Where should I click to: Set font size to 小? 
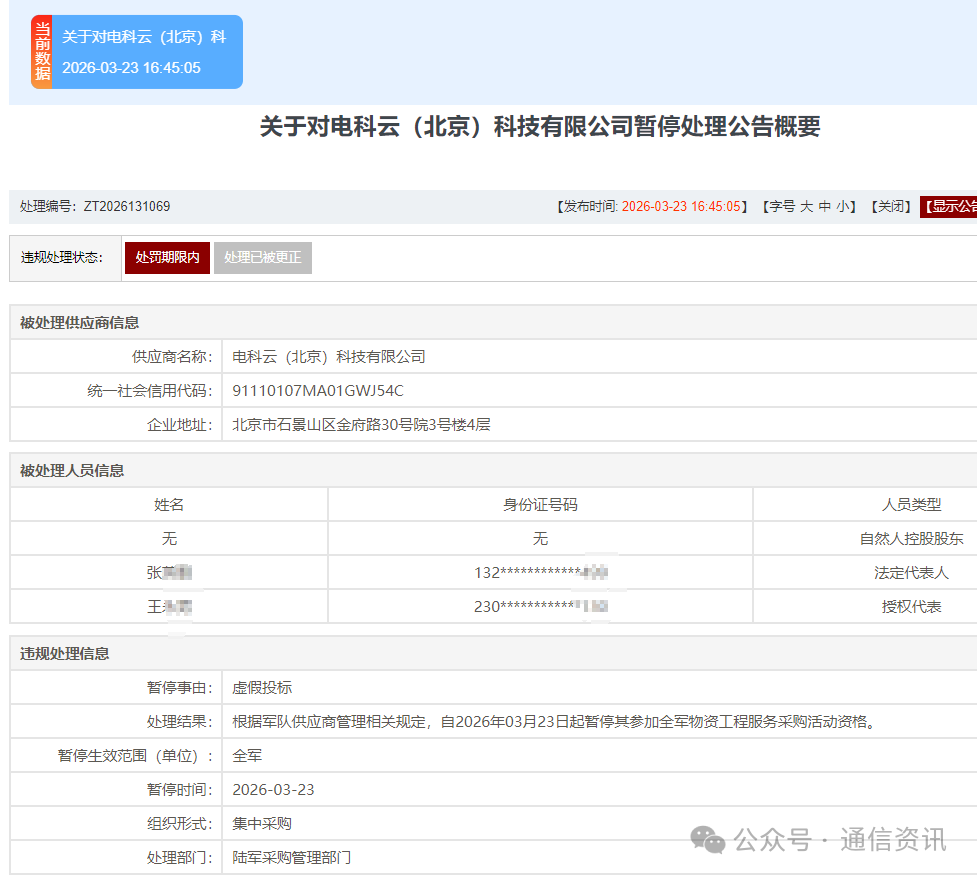point(843,207)
